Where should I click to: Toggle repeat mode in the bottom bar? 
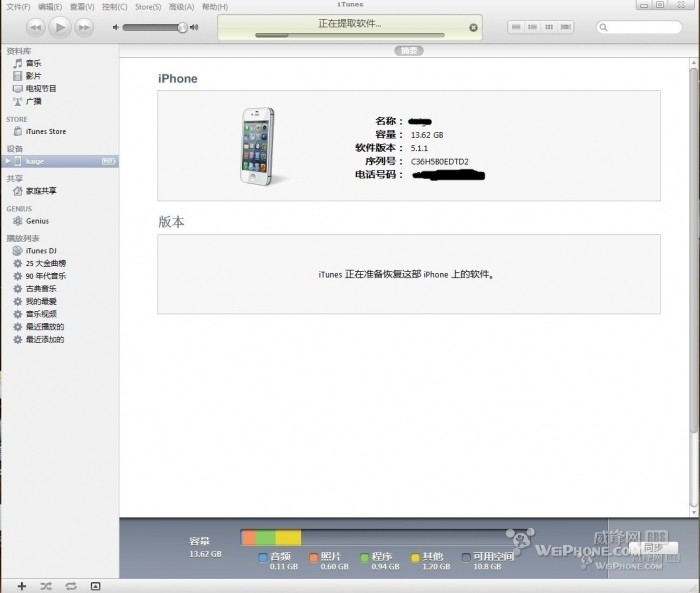pos(71,585)
